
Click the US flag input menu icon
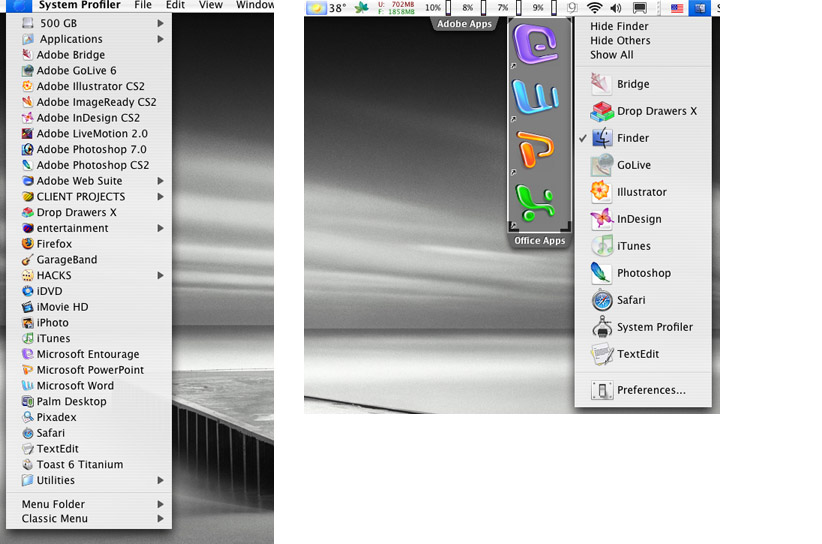point(677,8)
